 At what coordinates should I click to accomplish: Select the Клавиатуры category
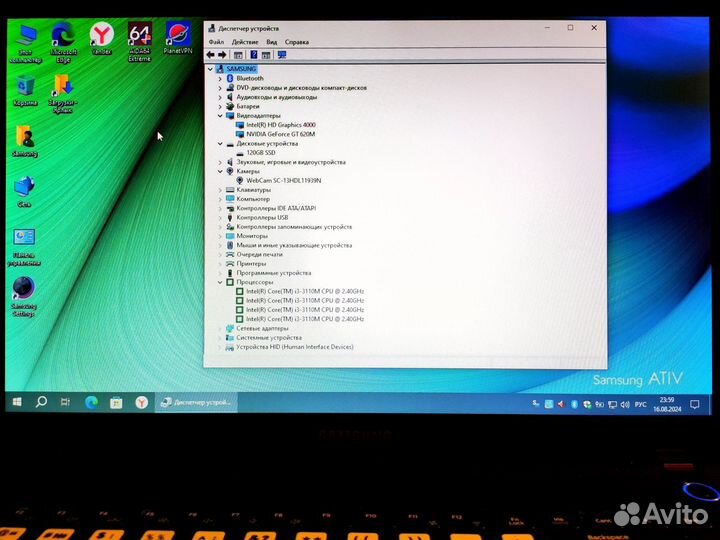253,190
